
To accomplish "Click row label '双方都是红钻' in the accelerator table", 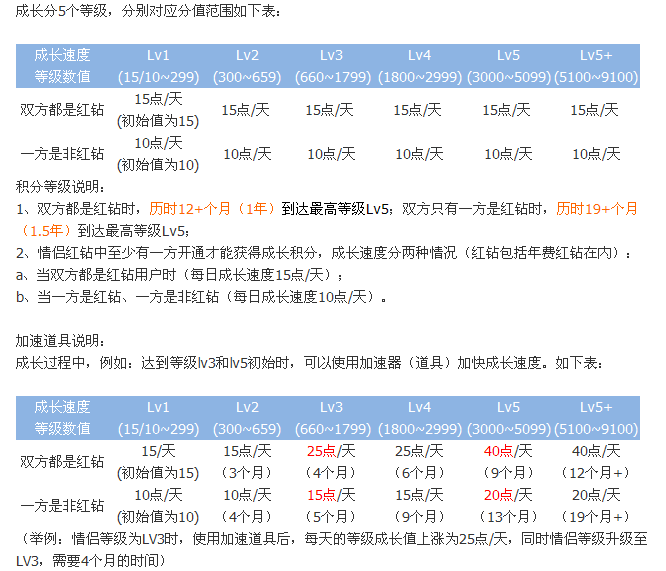I will 62,462.
